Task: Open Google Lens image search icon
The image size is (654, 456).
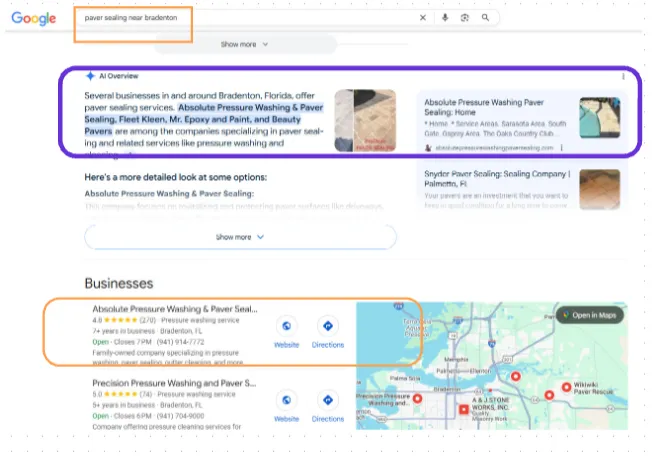Action: [465, 18]
